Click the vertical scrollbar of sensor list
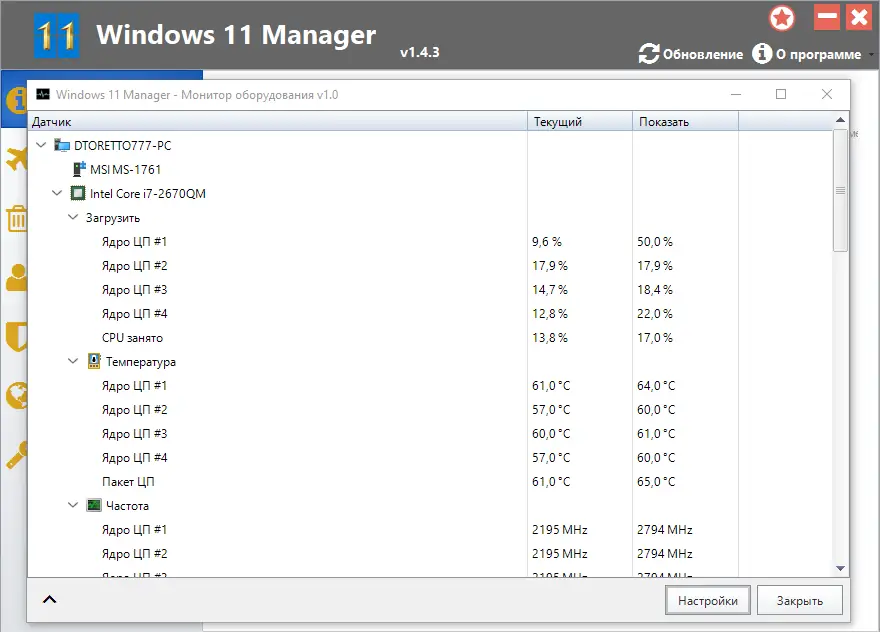 [840, 190]
